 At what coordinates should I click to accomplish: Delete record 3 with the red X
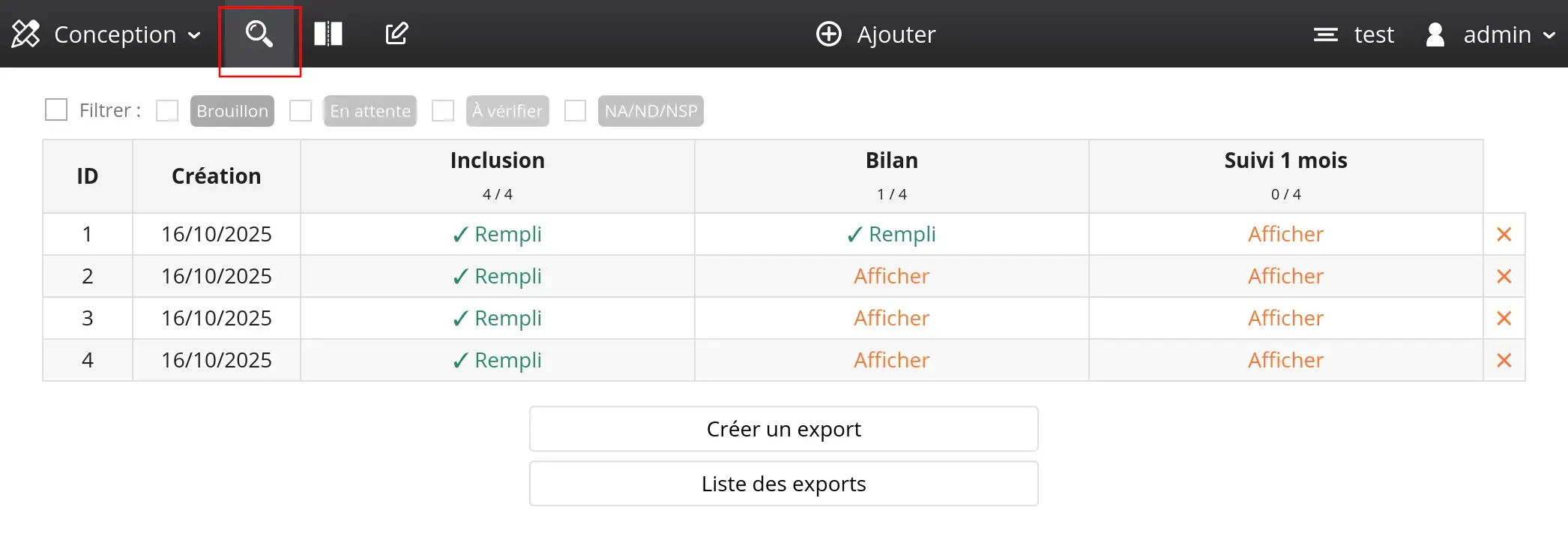(x=1504, y=319)
